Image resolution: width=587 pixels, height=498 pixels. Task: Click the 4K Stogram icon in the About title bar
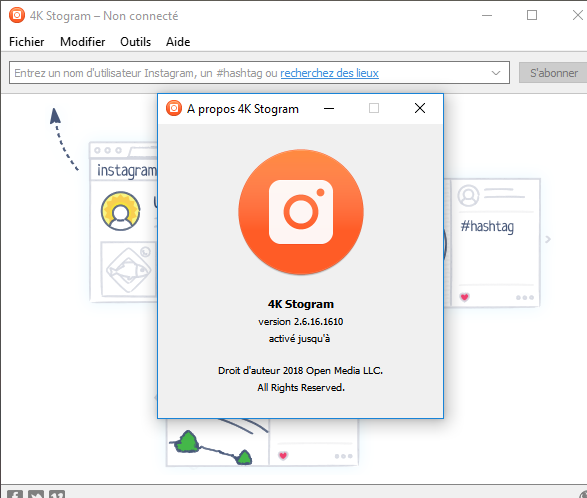pyautogui.click(x=174, y=108)
